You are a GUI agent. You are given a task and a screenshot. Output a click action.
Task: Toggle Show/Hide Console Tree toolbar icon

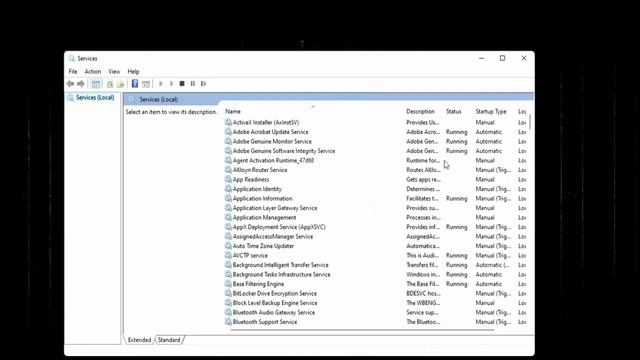coord(96,84)
